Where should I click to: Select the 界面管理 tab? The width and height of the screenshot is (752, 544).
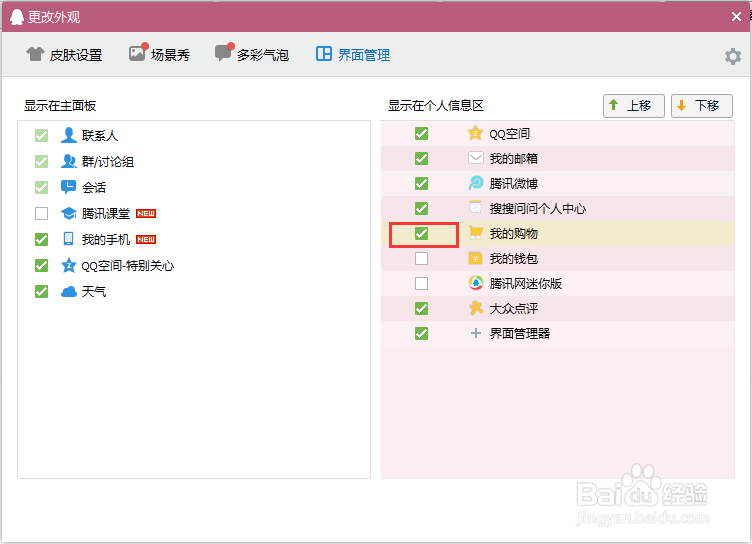pos(352,55)
